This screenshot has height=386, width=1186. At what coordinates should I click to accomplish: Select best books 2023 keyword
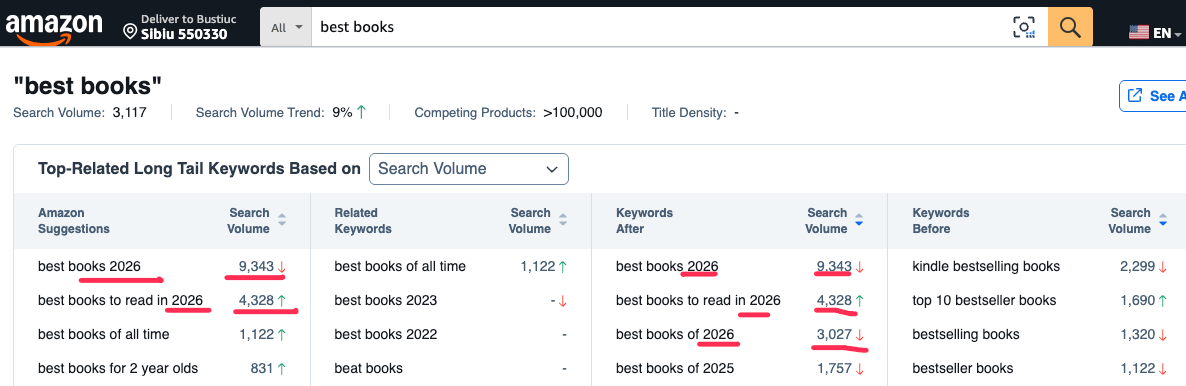click(x=386, y=300)
